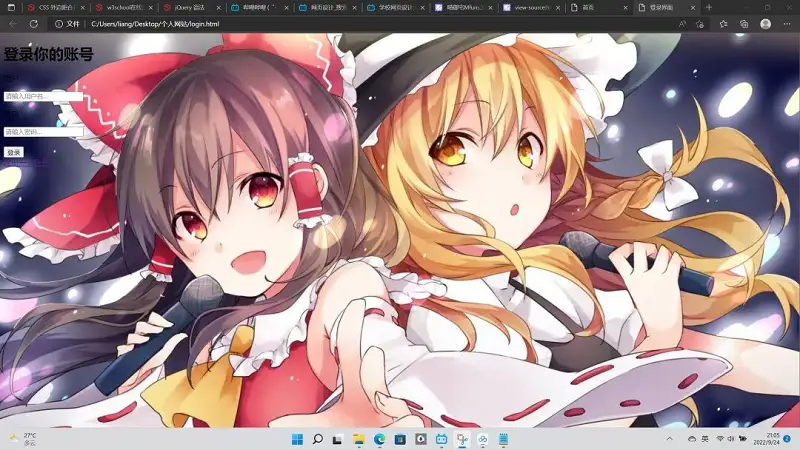Open the browser profile avatar
This screenshot has height=450, width=800.
pyautogui.click(x=765, y=24)
